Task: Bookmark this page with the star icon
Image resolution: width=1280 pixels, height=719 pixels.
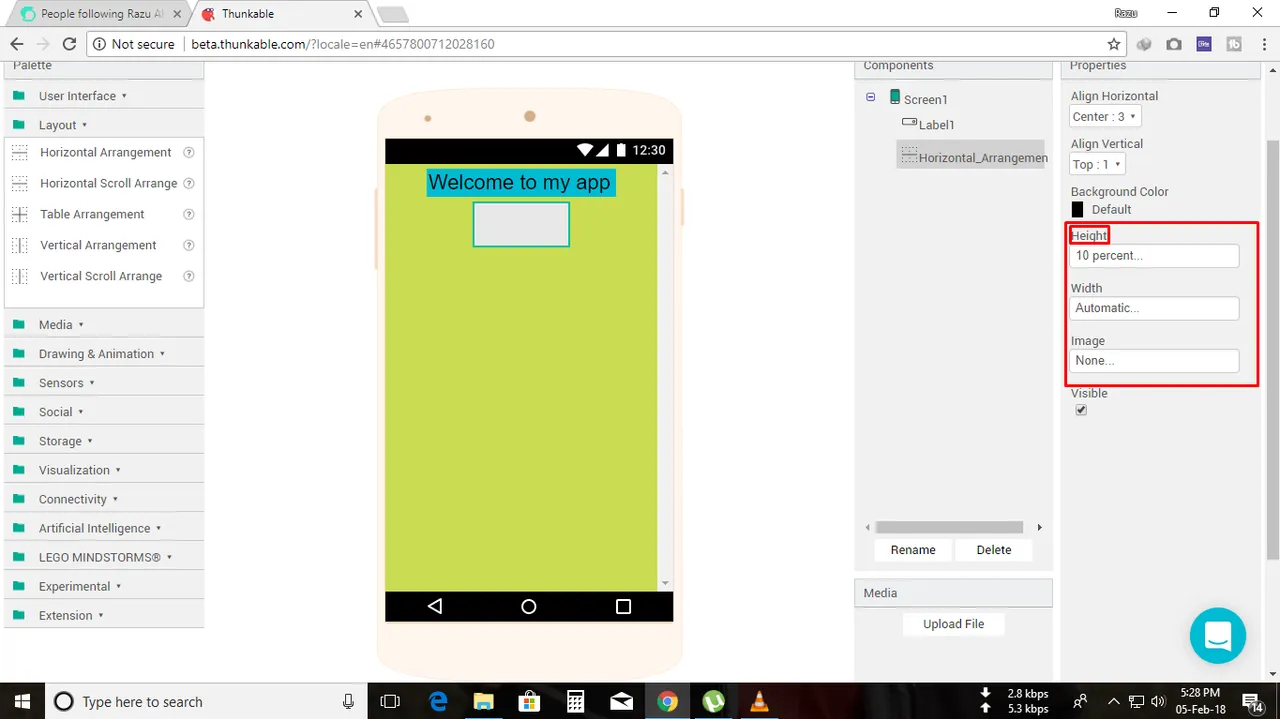Action: click(x=1114, y=44)
